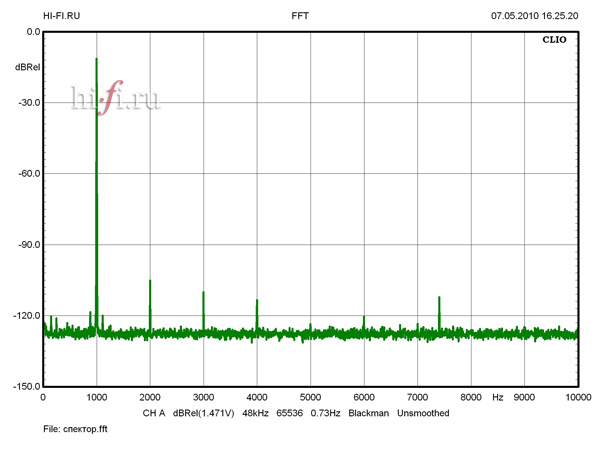600x450 pixels.
Task: Select the harmonic peak at 2000 Hz
Action: [150, 282]
